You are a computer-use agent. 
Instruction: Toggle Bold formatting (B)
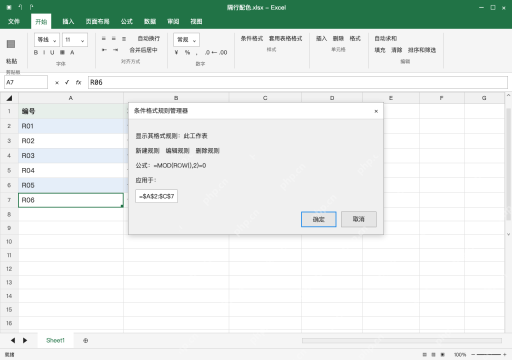[36, 52]
